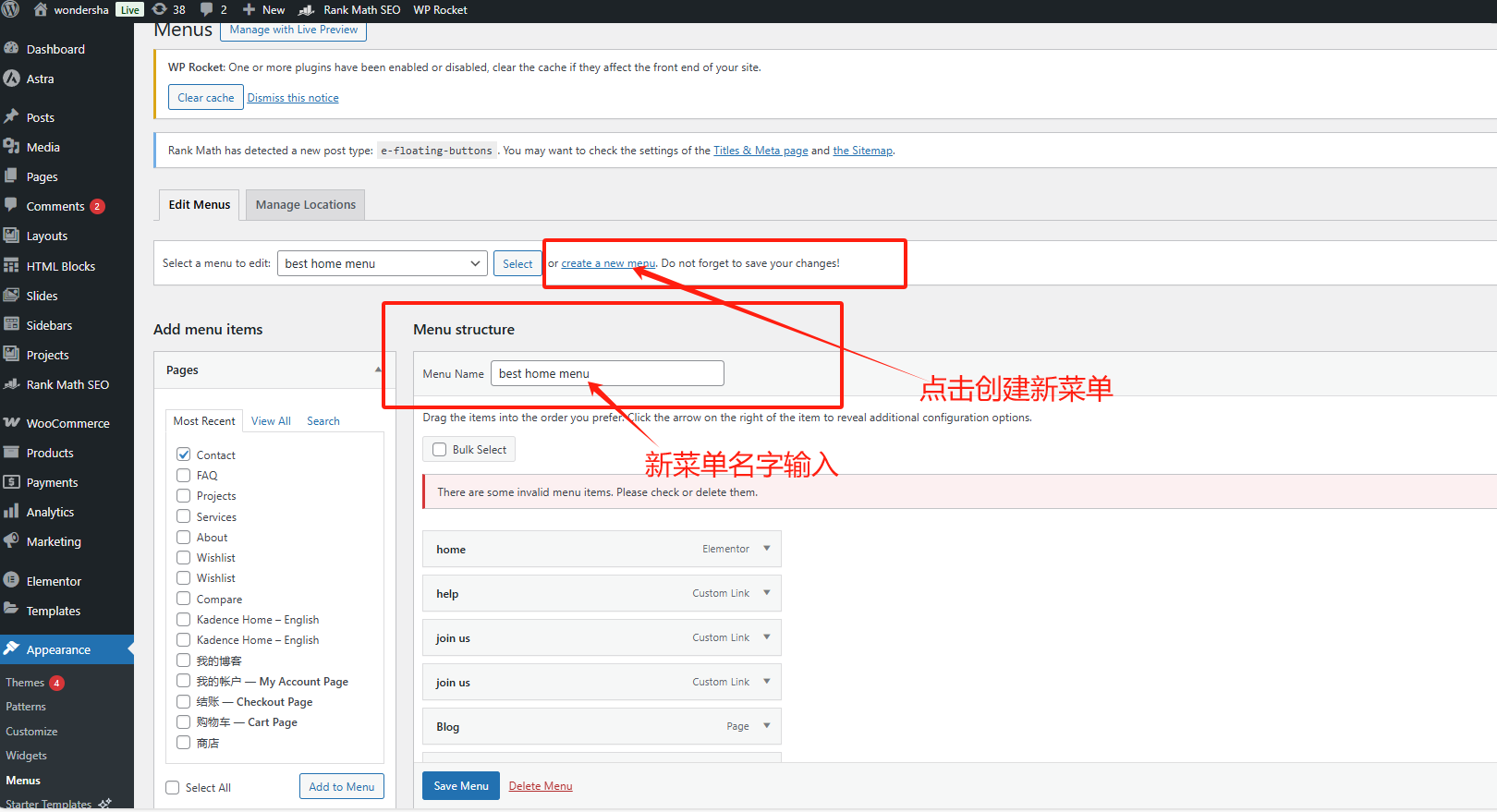The image size is (1497, 812).
Task: Click the plus icon beside New in the admin bar
Action: pos(249,9)
